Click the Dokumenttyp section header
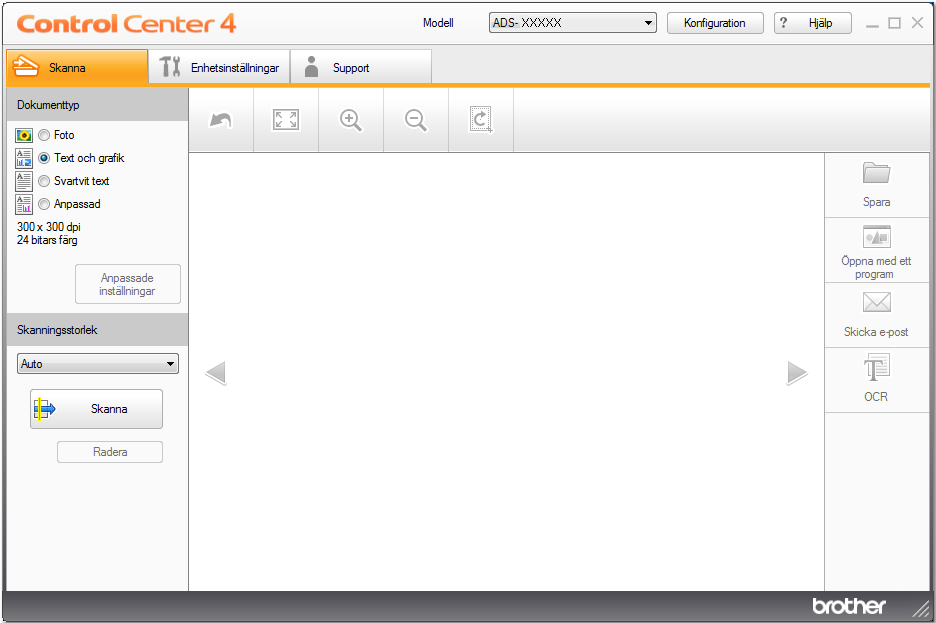This screenshot has height=623, width=936. click(97, 105)
